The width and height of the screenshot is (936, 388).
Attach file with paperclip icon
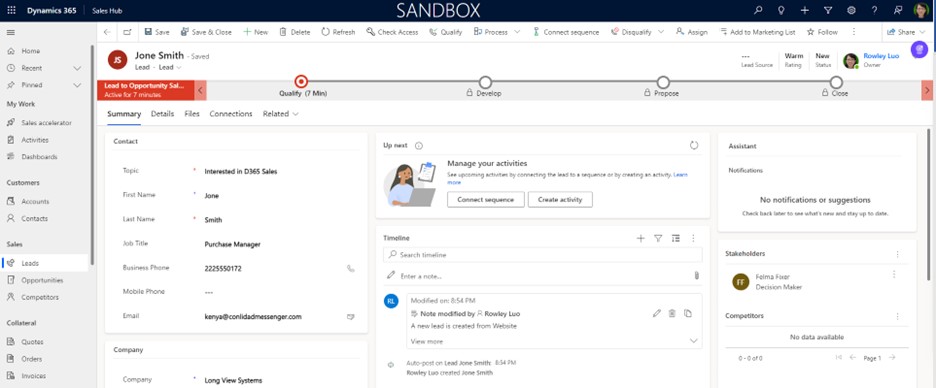click(696, 276)
